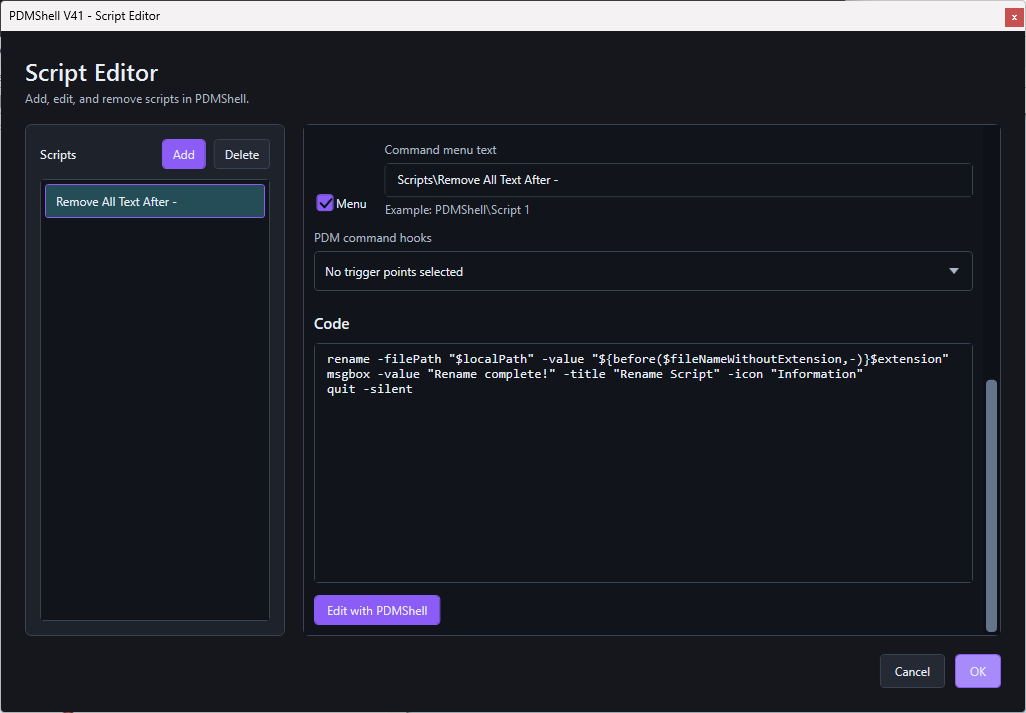Click the 'quit -silent' code line
The height and width of the screenshot is (713, 1026).
point(370,389)
